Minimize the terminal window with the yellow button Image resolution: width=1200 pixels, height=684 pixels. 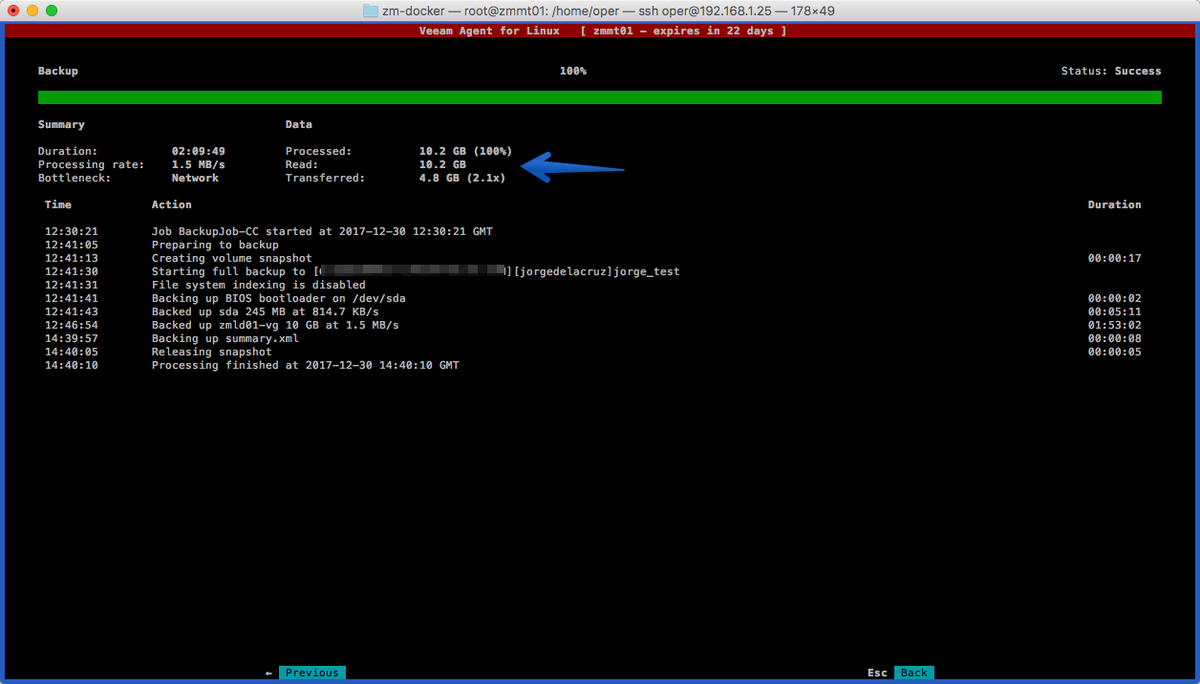(x=32, y=11)
